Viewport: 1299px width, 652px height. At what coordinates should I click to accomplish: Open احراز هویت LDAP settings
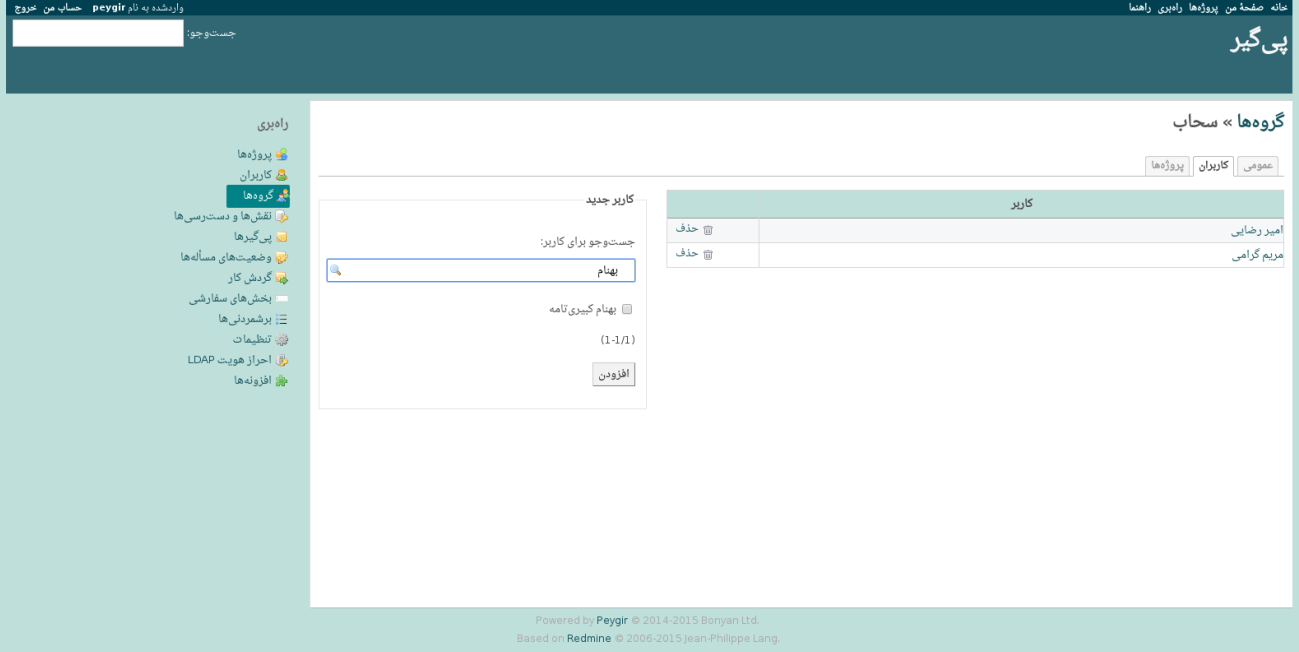click(x=230, y=360)
